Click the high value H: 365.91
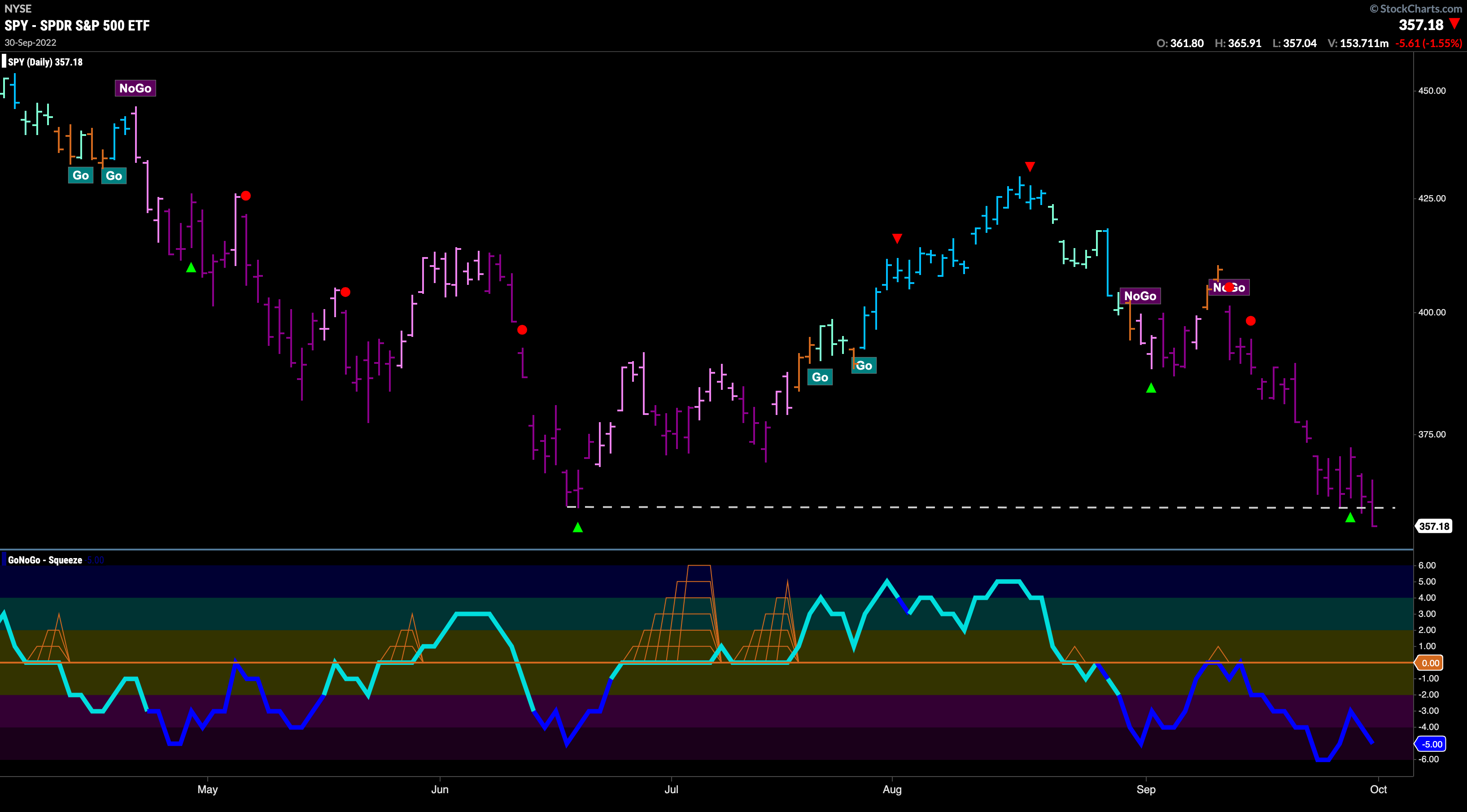This screenshot has height=812, width=1467. pyautogui.click(x=1238, y=43)
